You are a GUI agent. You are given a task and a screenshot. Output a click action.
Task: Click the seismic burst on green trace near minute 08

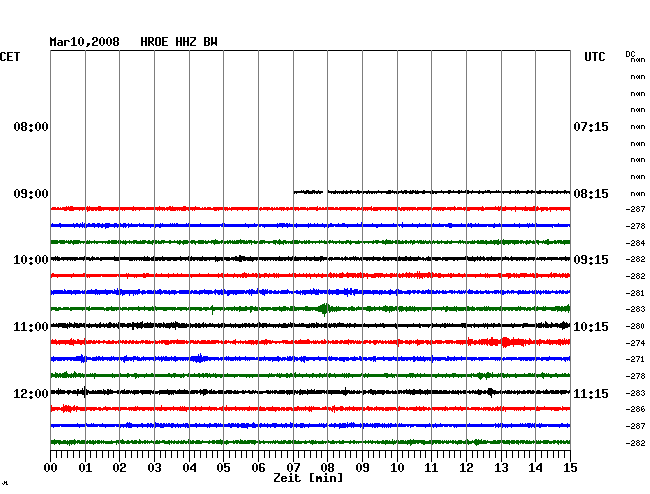click(x=324, y=309)
